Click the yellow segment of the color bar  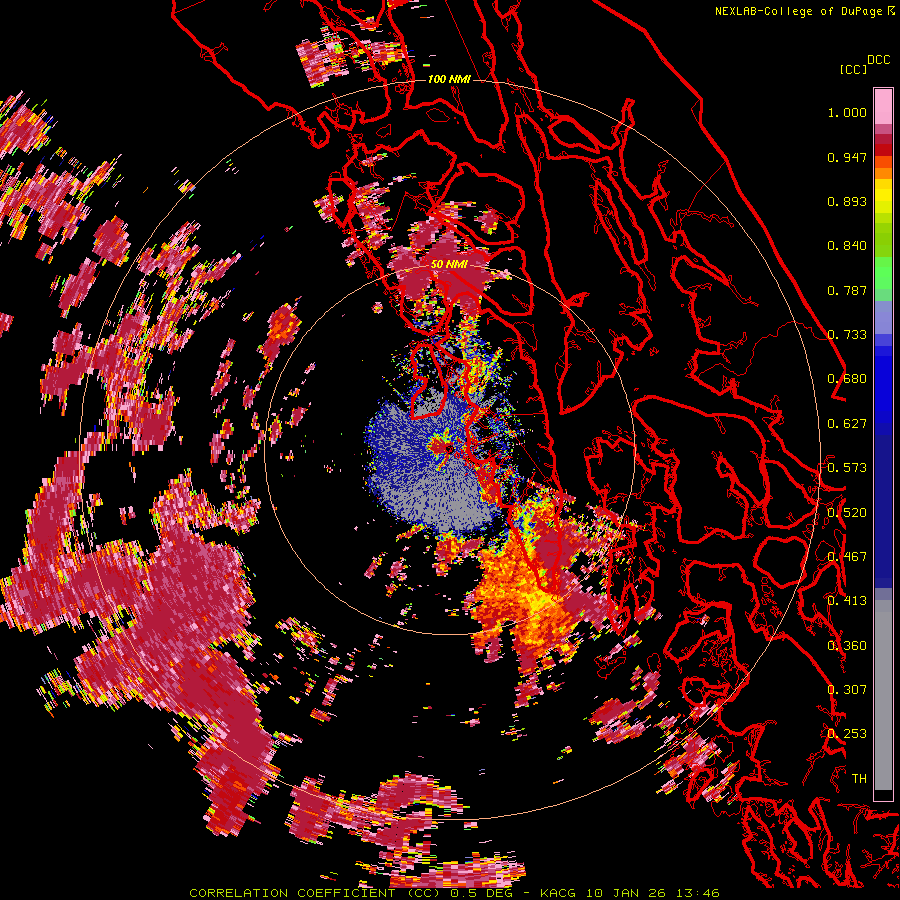click(x=883, y=196)
